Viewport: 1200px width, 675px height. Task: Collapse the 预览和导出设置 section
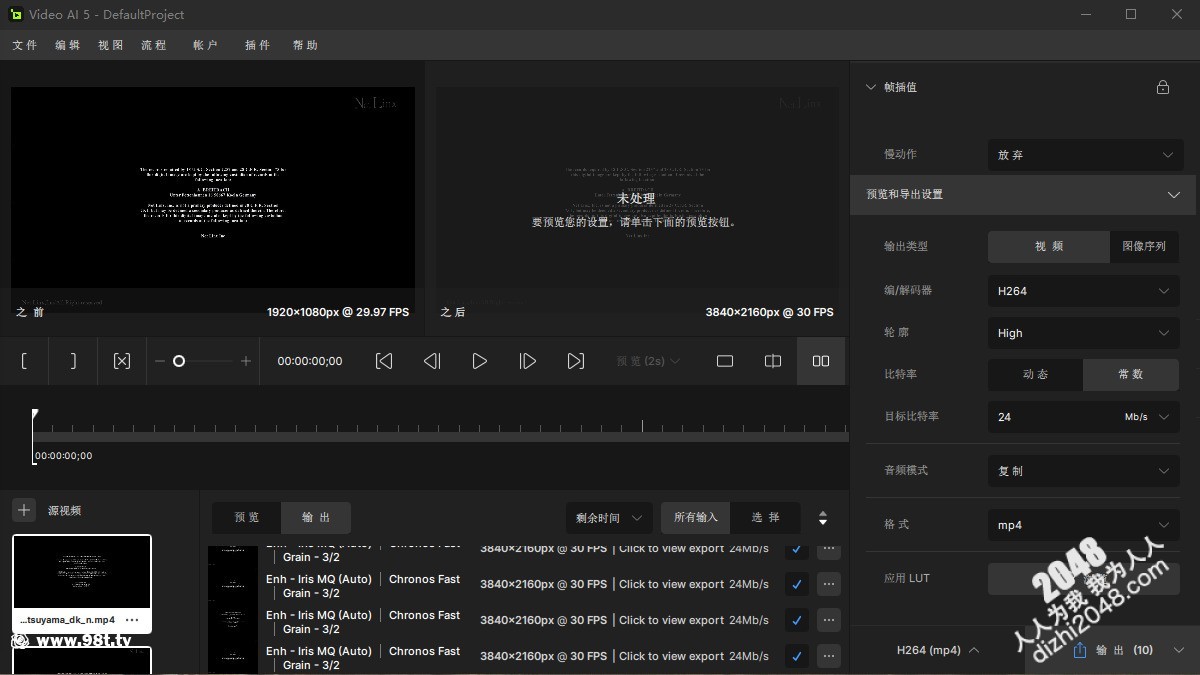pyautogui.click(x=1174, y=195)
